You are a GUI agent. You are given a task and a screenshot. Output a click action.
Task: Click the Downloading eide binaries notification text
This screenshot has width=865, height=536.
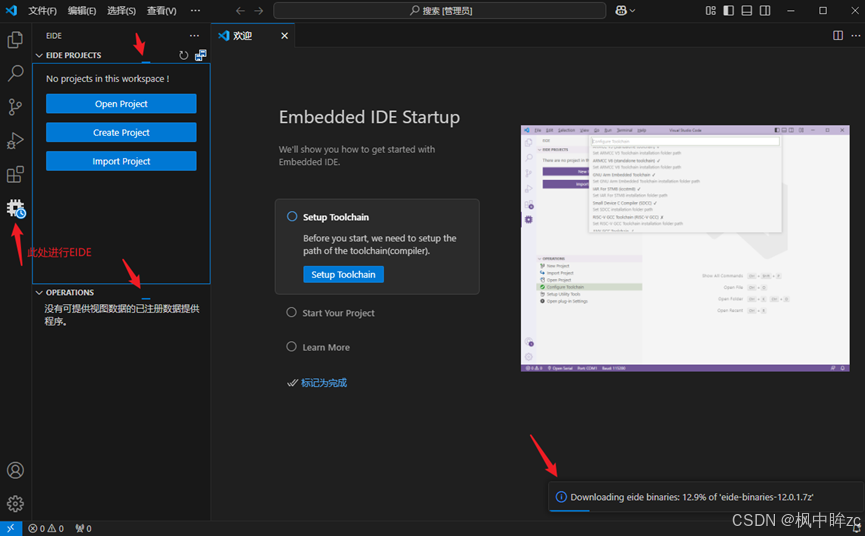click(x=692, y=497)
